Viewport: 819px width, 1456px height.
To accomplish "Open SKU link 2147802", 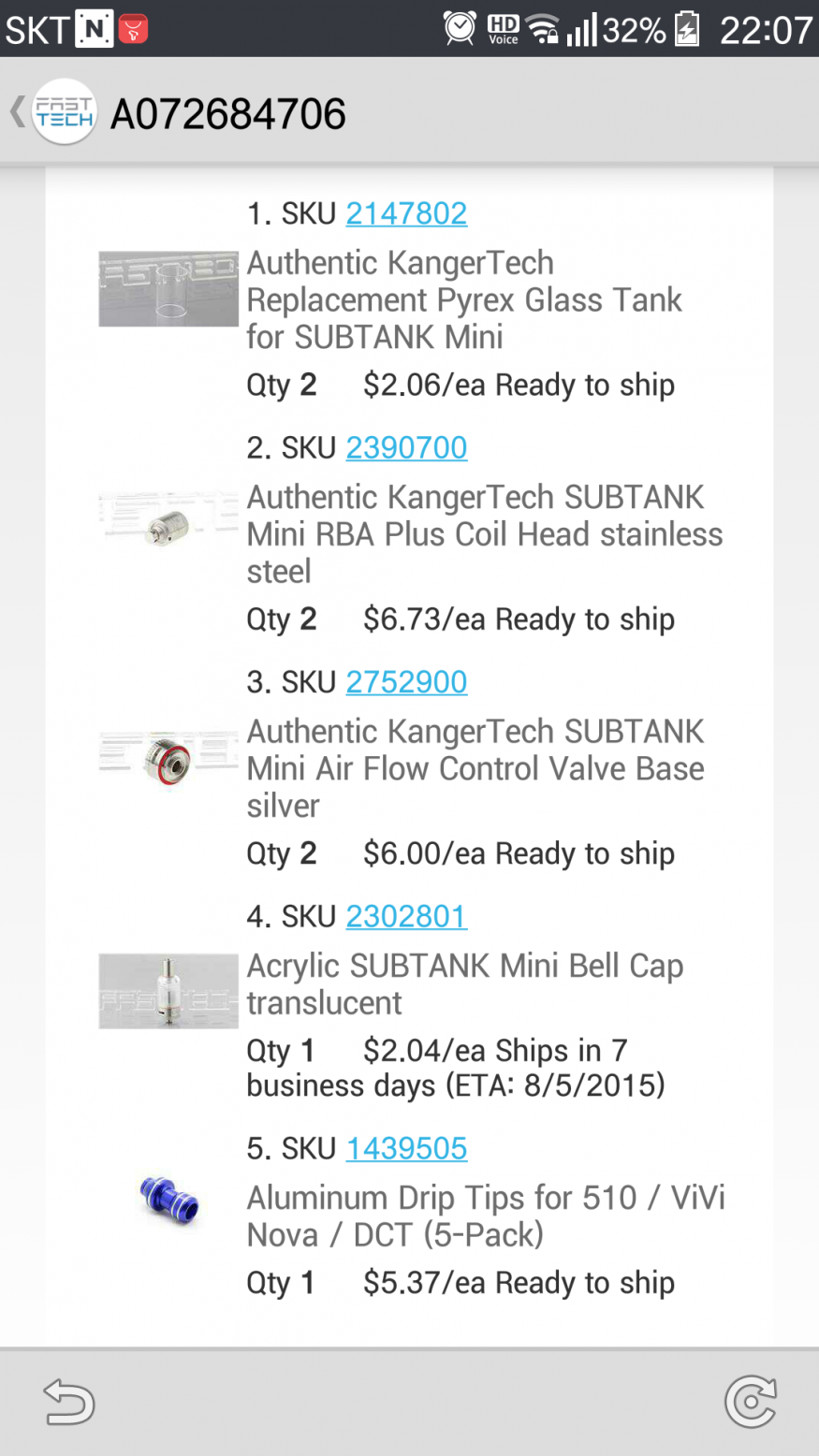I will coord(406,213).
